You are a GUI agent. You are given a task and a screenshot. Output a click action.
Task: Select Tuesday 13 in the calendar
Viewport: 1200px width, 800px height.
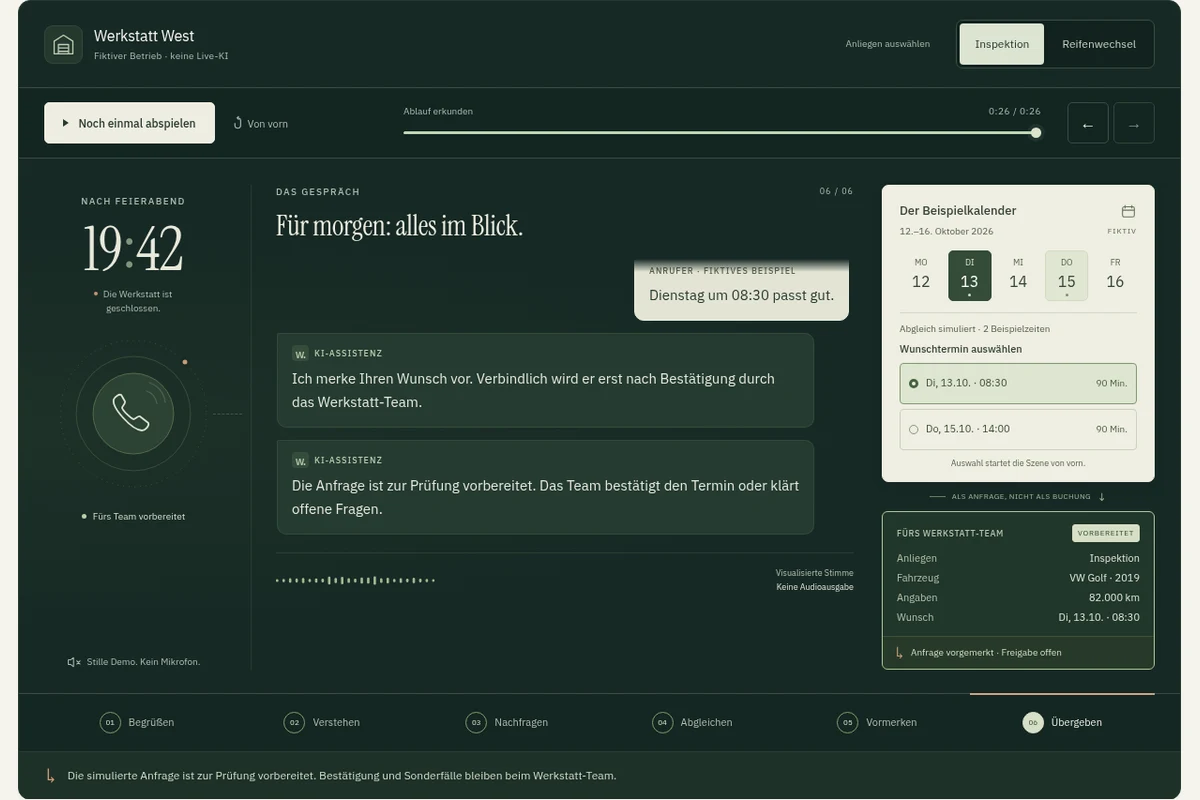pos(970,275)
